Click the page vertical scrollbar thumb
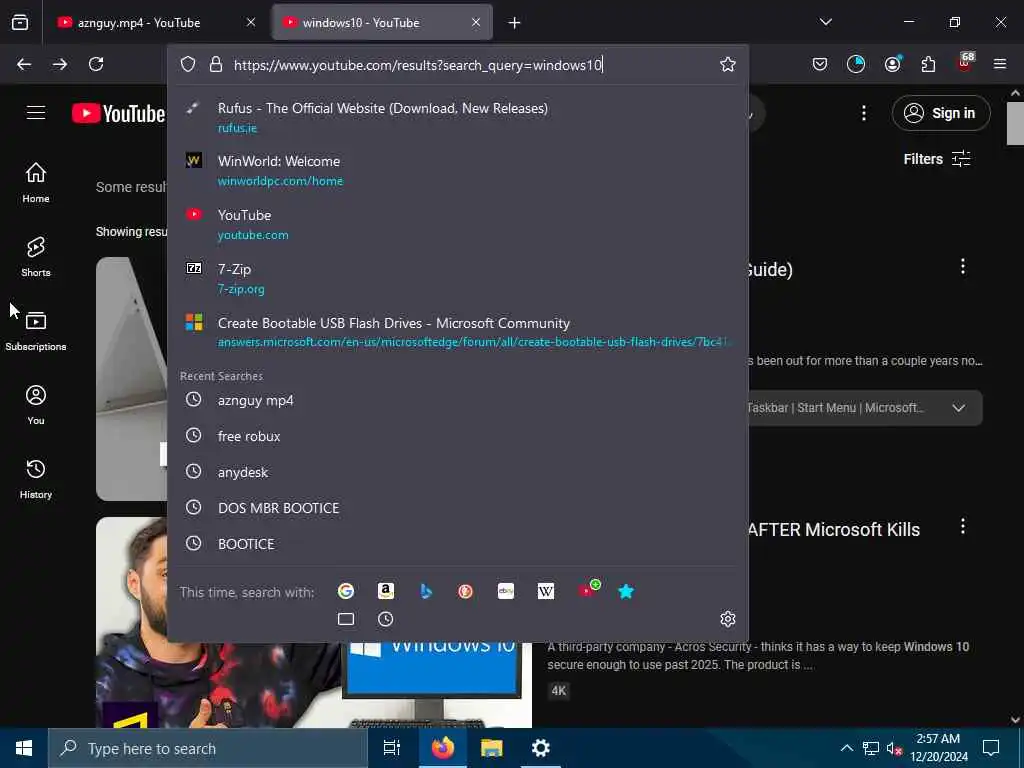The image size is (1024, 768). point(1015,123)
